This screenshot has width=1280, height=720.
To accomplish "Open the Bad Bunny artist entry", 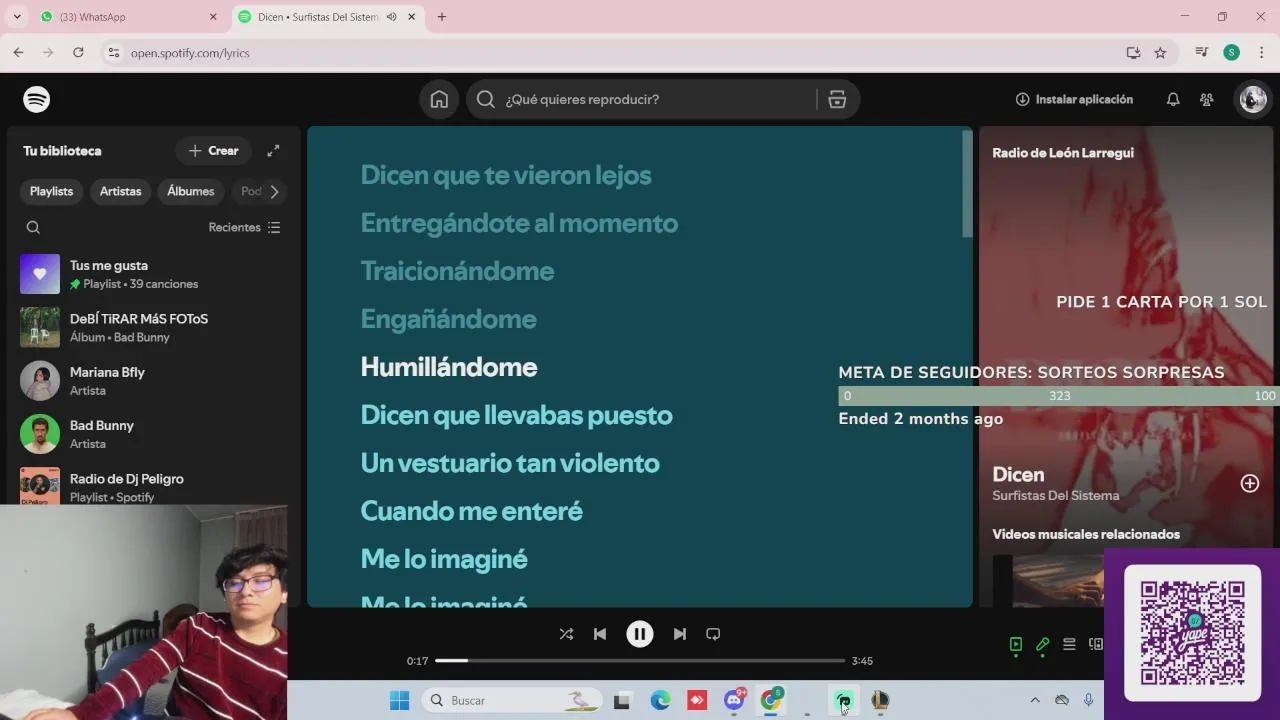I will click(x=152, y=434).
